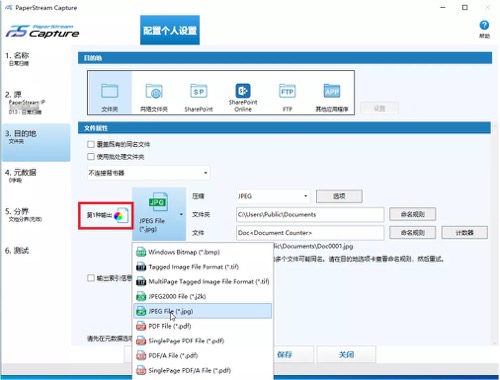Click the large JPG file format icon
The image size is (500, 380).
coord(158,201)
